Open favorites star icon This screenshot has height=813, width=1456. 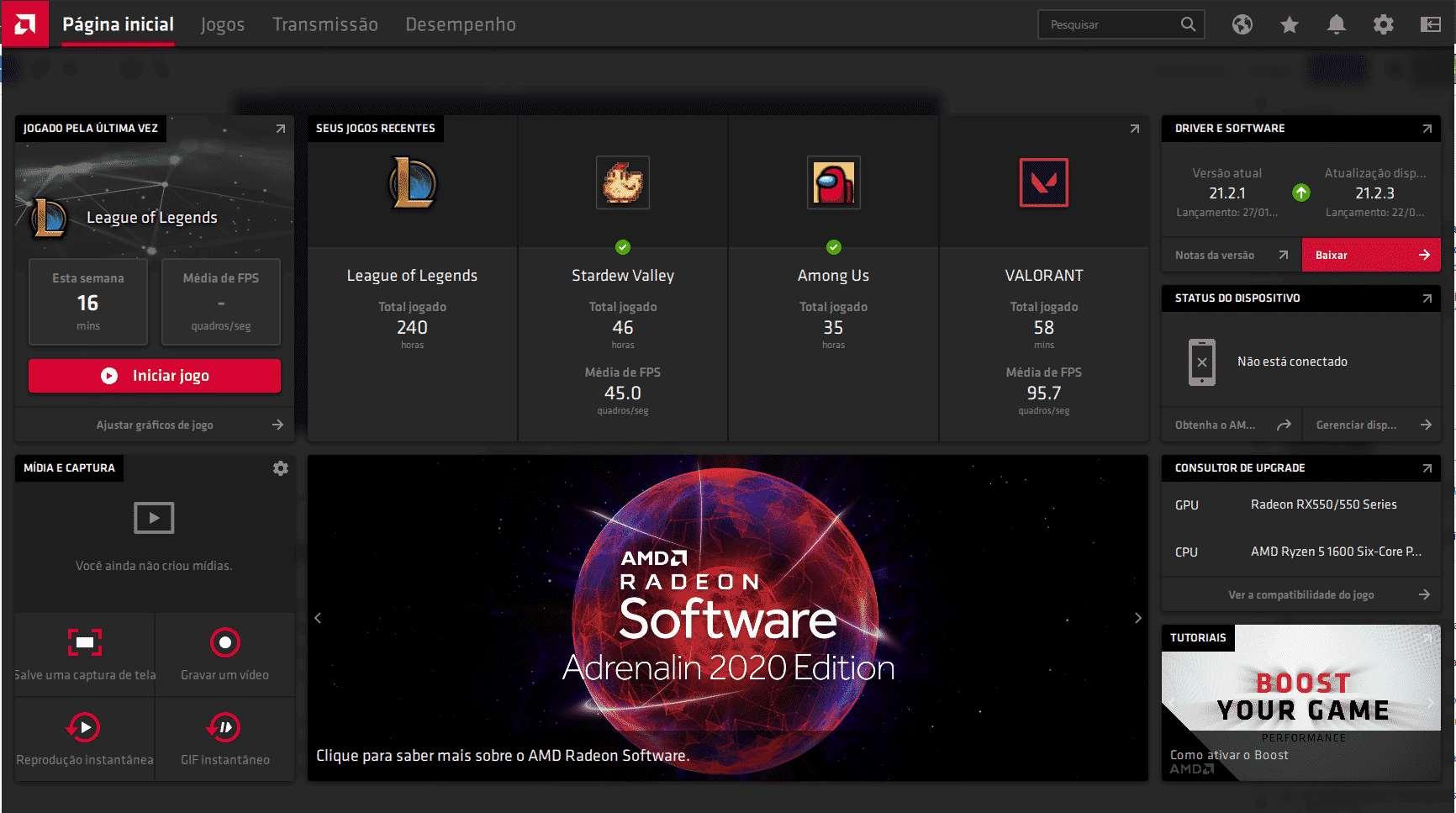point(1290,24)
